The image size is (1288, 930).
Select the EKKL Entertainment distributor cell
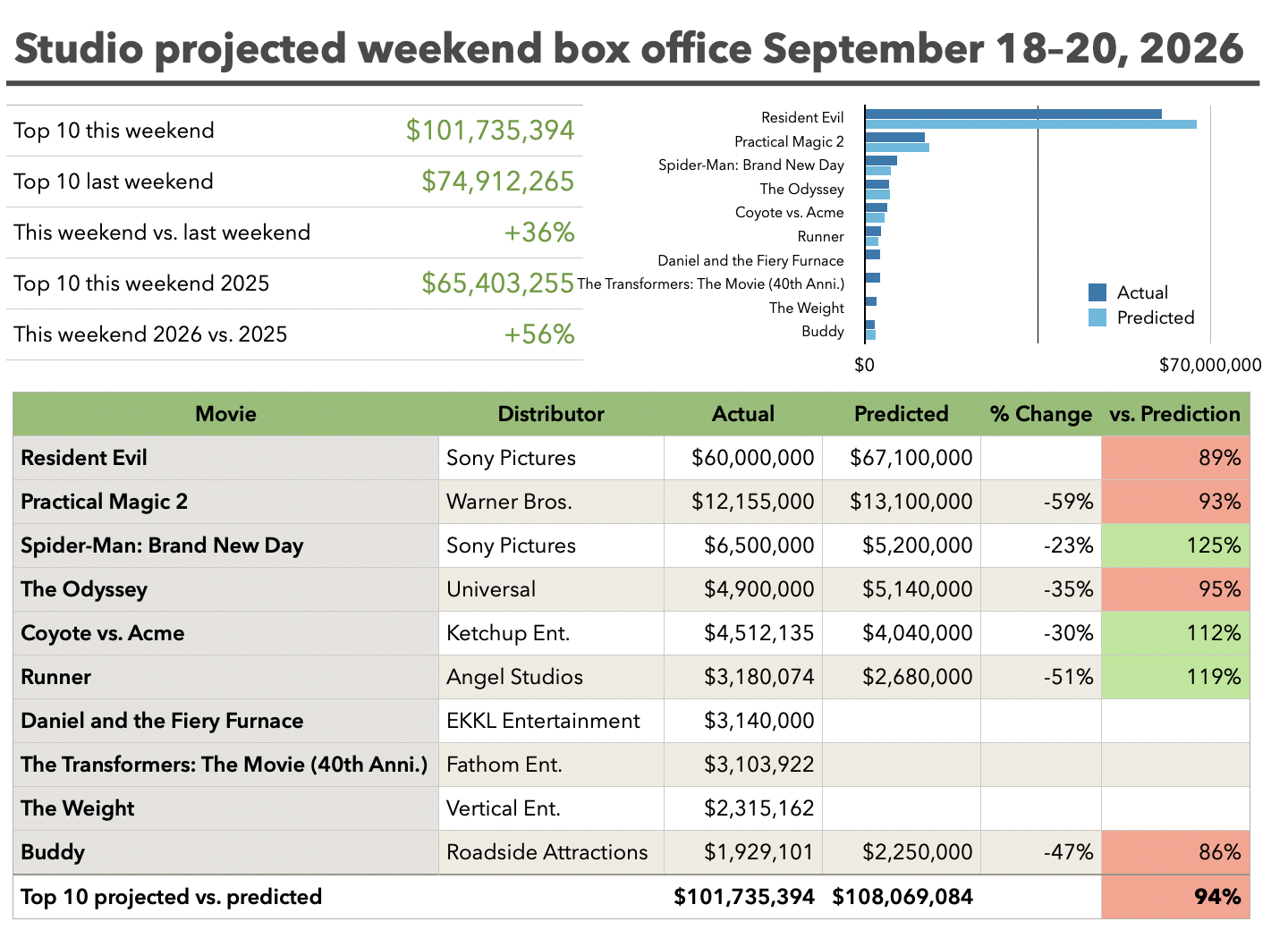[551, 721]
